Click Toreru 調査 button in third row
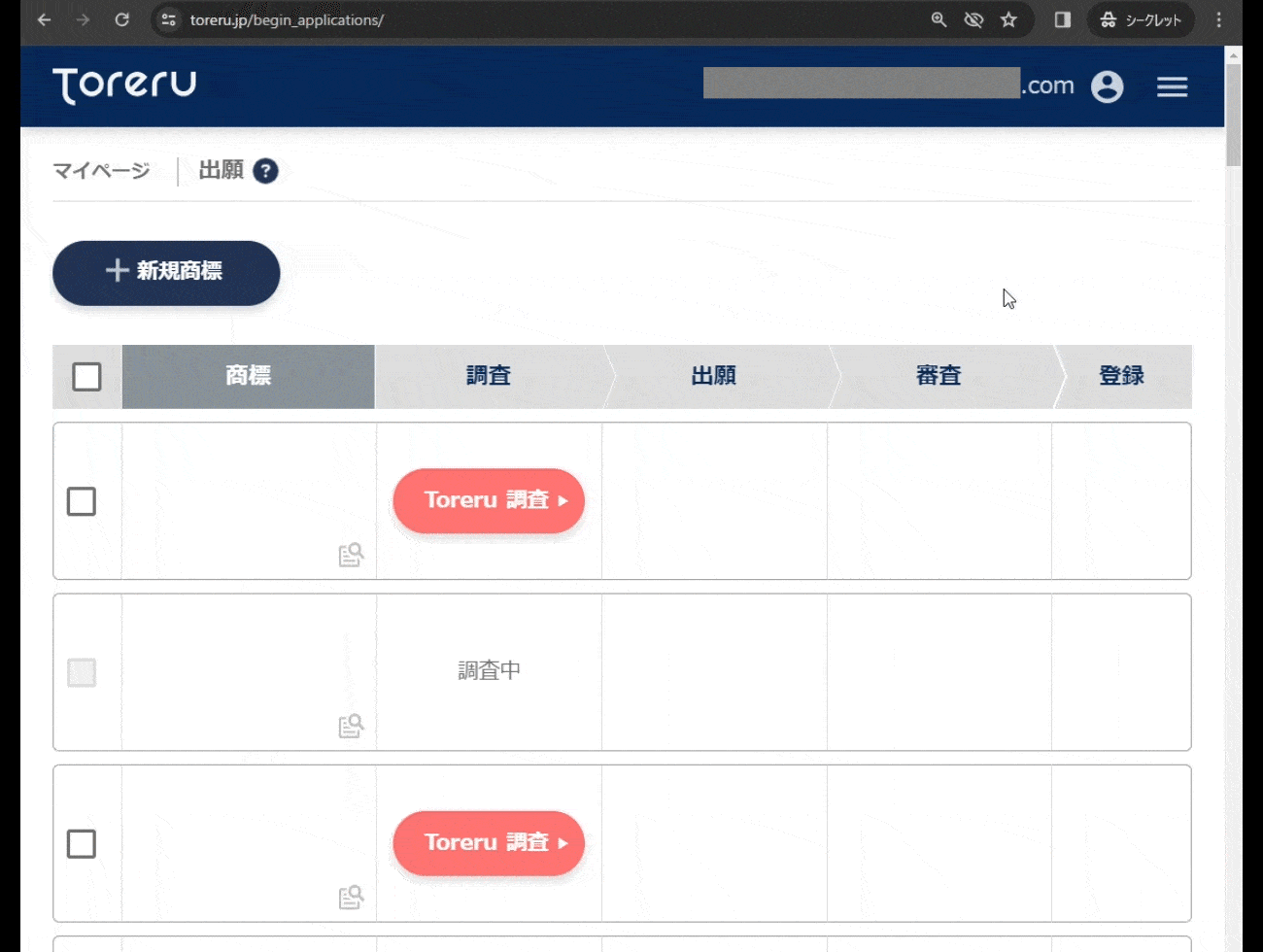The image size is (1263, 952). pos(489,842)
